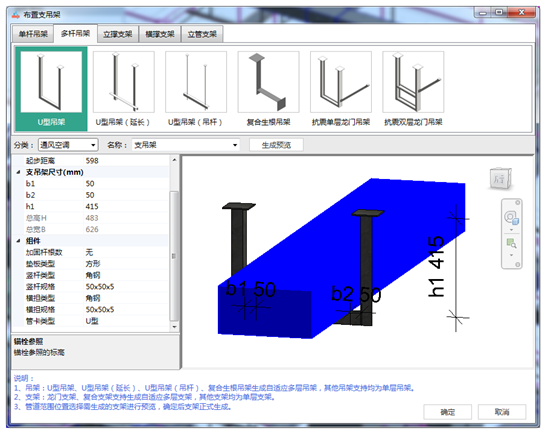This screenshot has height=440, width=554.
Task: Click the h1 value field 415
Action: click(x=126, y=206)
